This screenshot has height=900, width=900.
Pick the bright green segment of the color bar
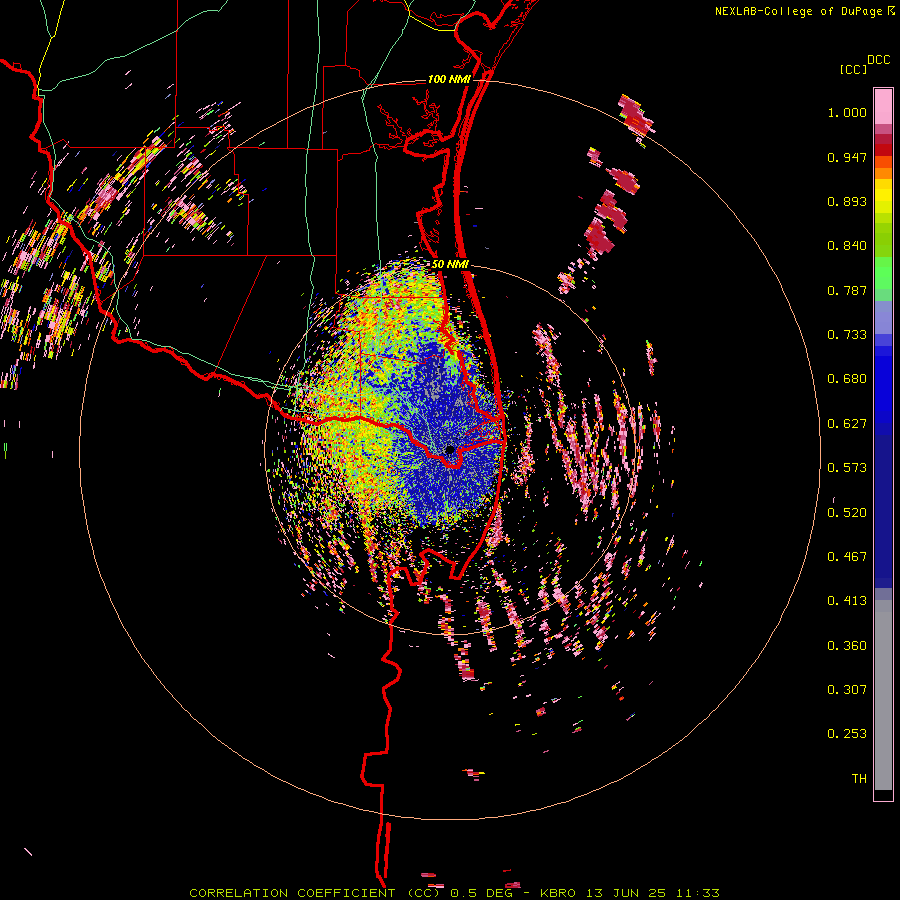pyautogui.click(x=883, y=273)
